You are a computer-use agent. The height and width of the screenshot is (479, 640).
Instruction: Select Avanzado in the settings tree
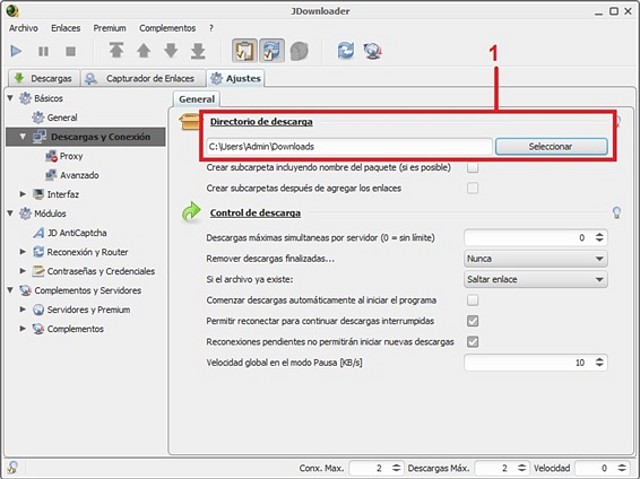[72, 175]
